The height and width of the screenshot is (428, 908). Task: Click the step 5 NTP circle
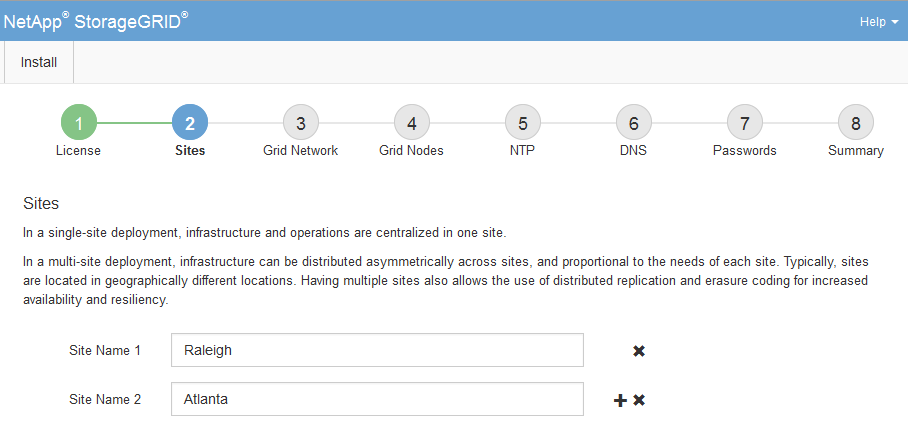(x=522, y=123)
